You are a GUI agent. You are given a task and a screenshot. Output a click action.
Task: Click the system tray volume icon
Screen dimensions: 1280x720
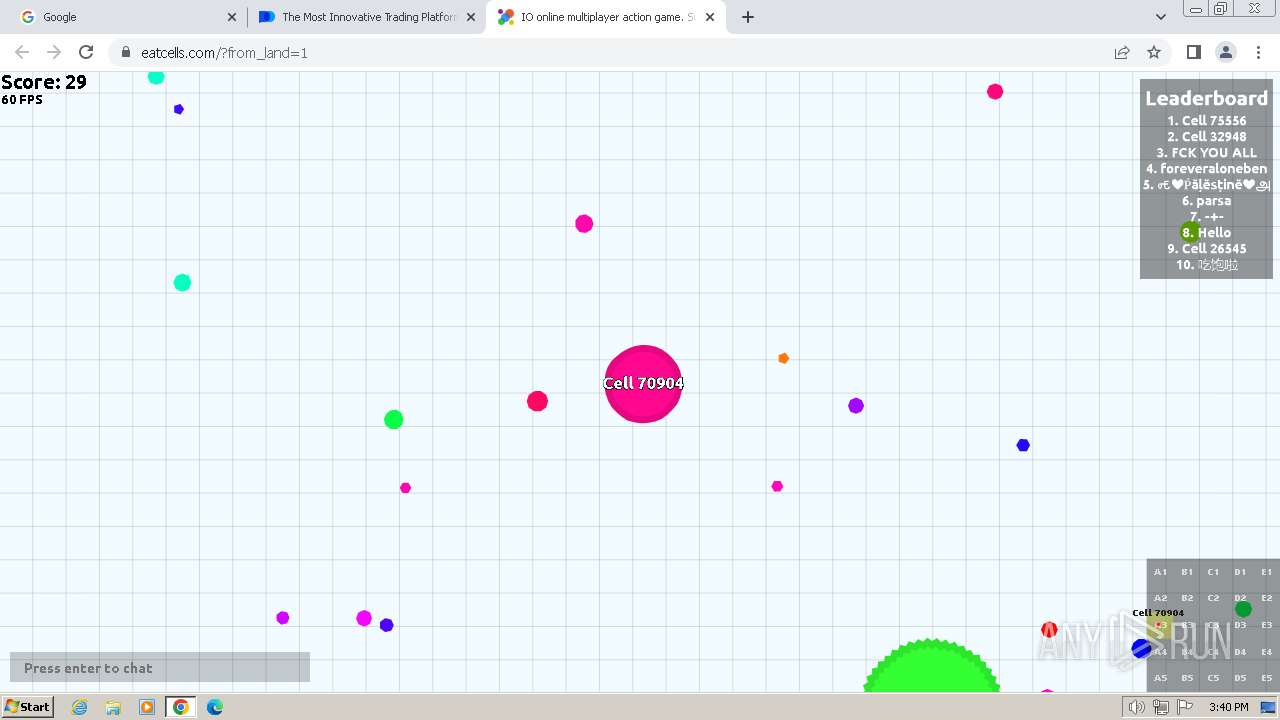tap(1137, 707)
